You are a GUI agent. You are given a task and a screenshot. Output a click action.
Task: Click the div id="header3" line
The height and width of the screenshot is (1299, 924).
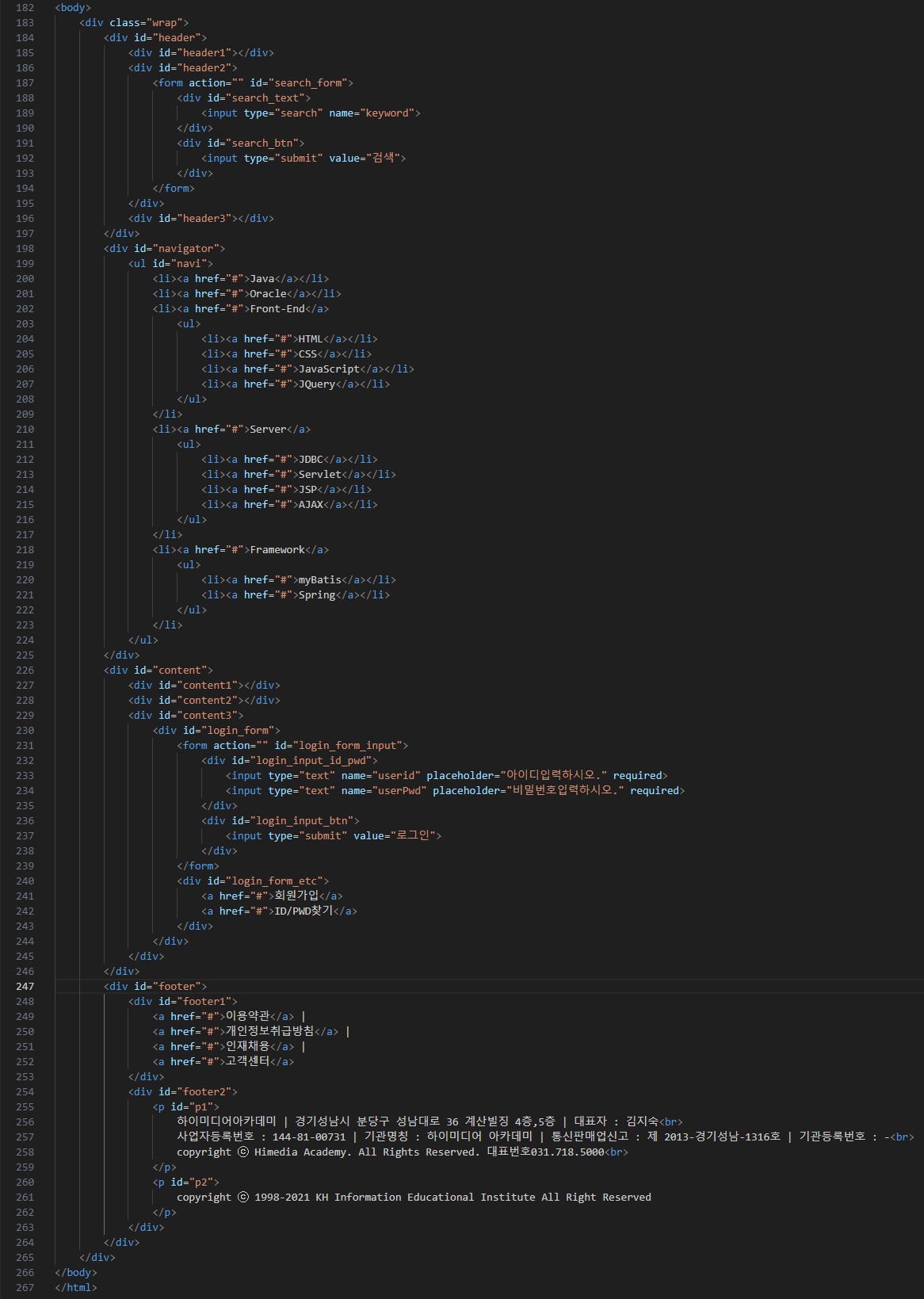201,219
